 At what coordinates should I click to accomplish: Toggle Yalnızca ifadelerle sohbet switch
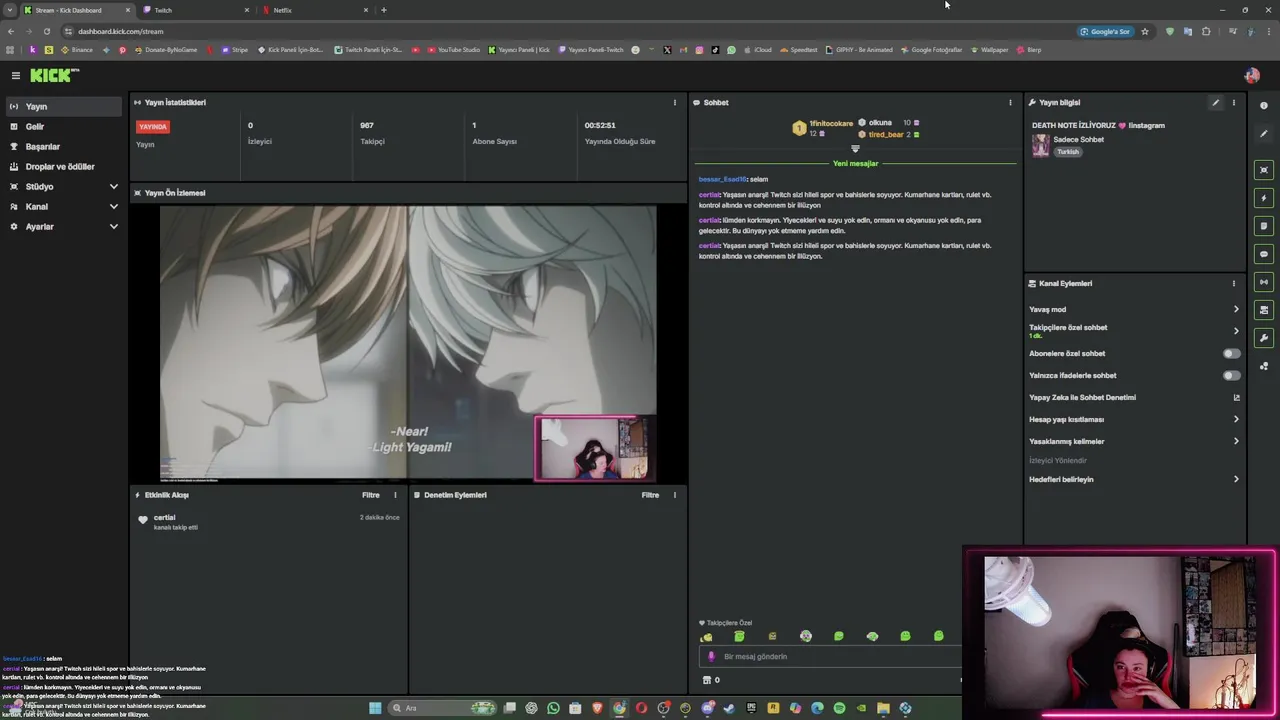click(x=1231, y=375)
